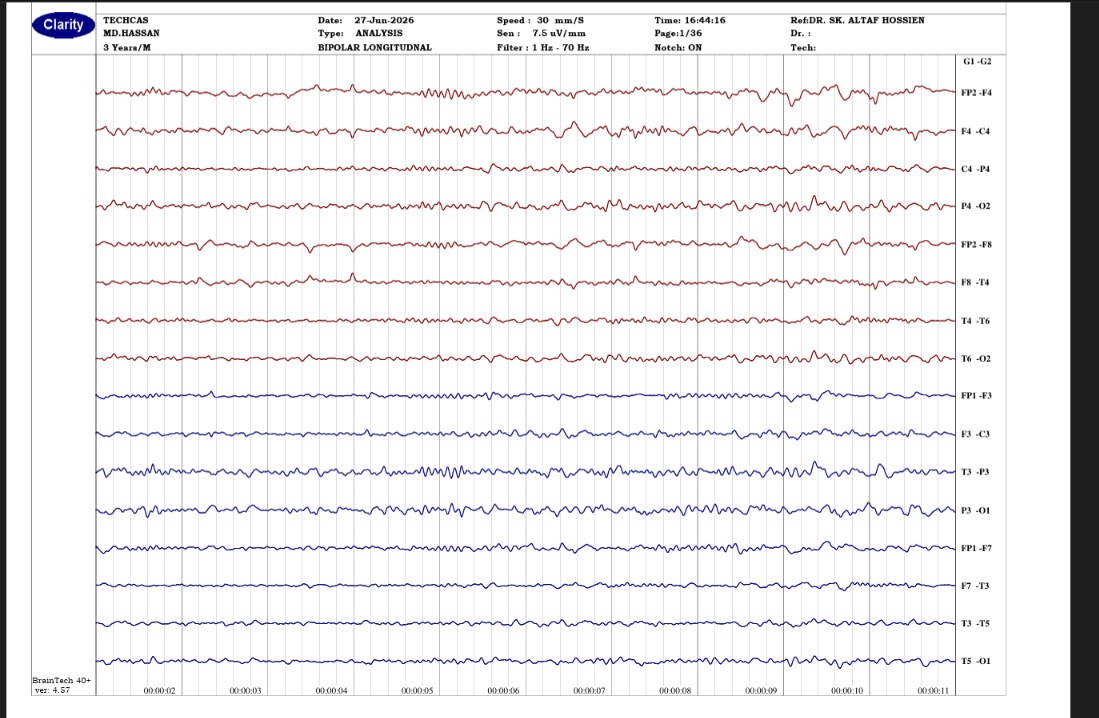This screenshot has height=718, width=1099.
Task: Click the Notch: ON indicator
Action: 678,48
